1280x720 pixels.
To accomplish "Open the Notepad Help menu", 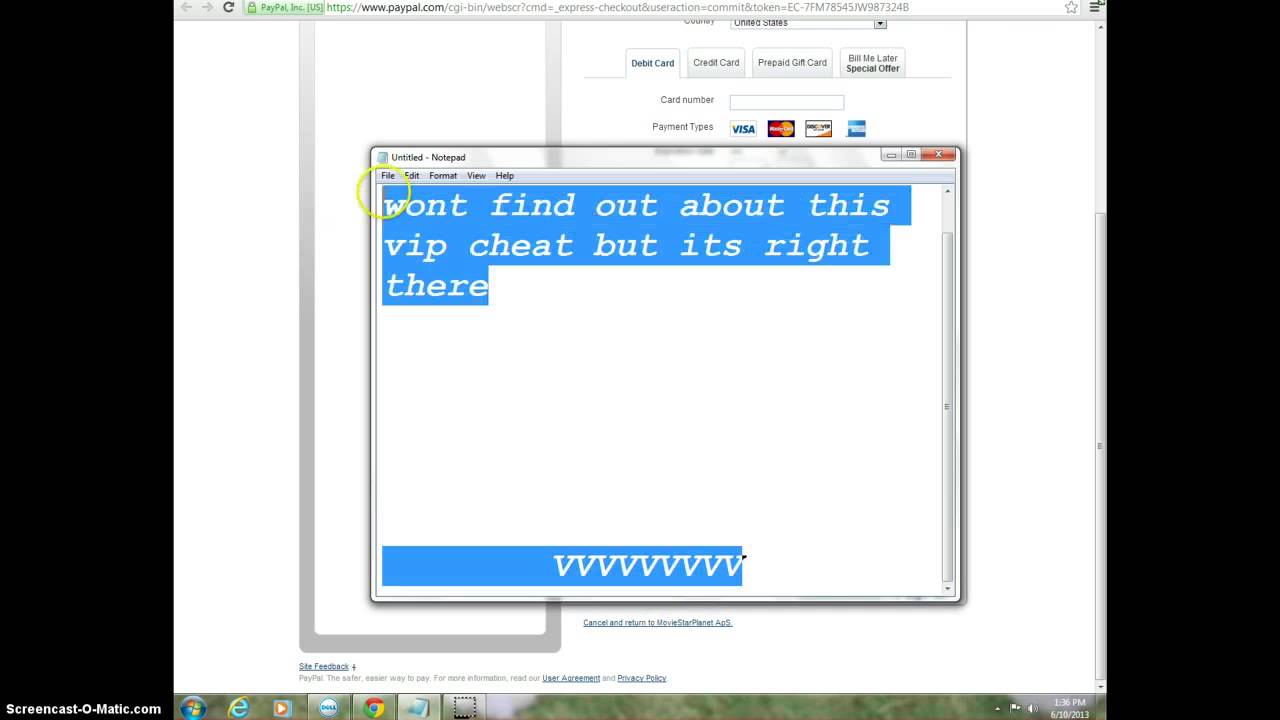I will [505, 176].
